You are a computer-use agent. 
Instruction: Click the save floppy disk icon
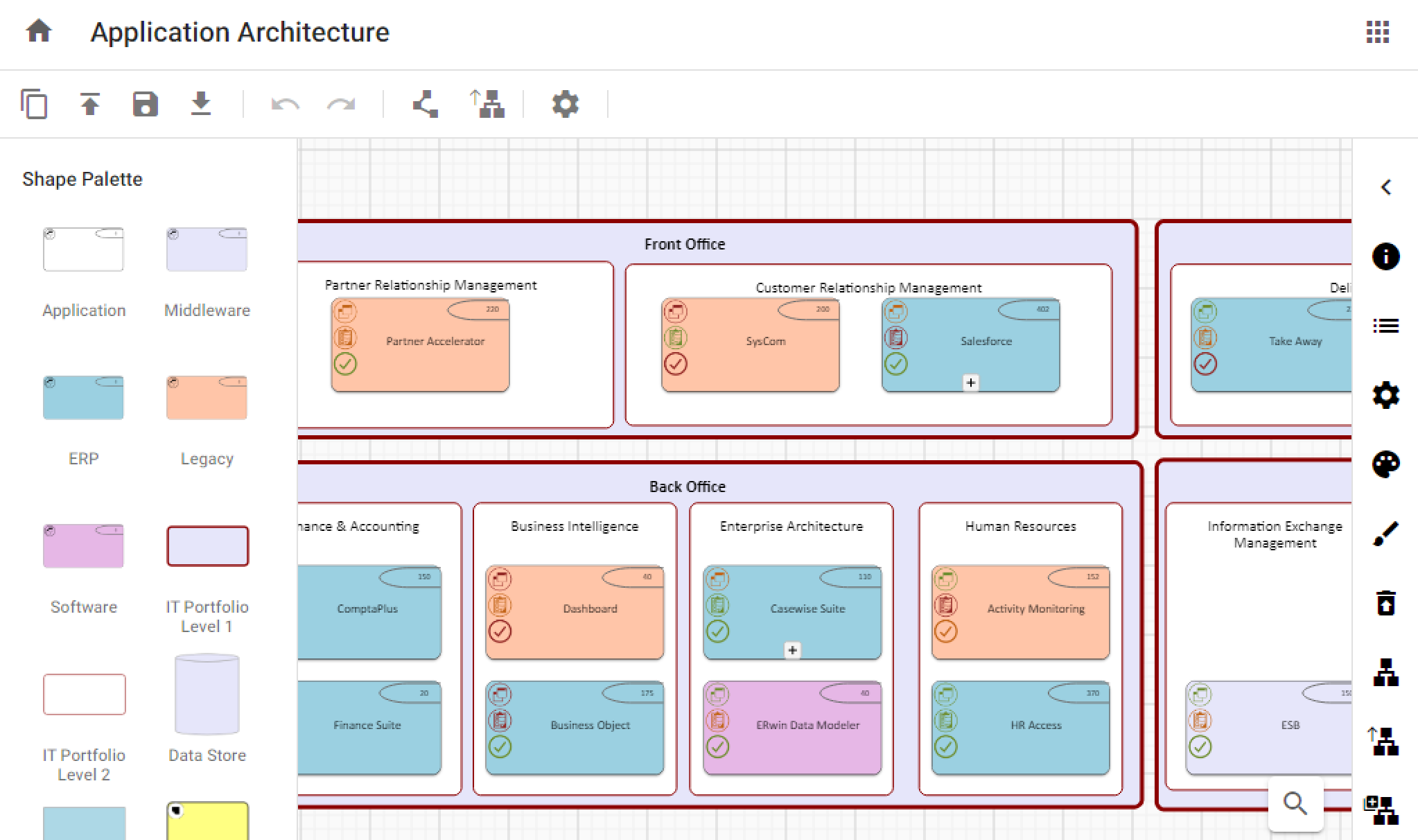pyautogui.click(x=145, y=105)
